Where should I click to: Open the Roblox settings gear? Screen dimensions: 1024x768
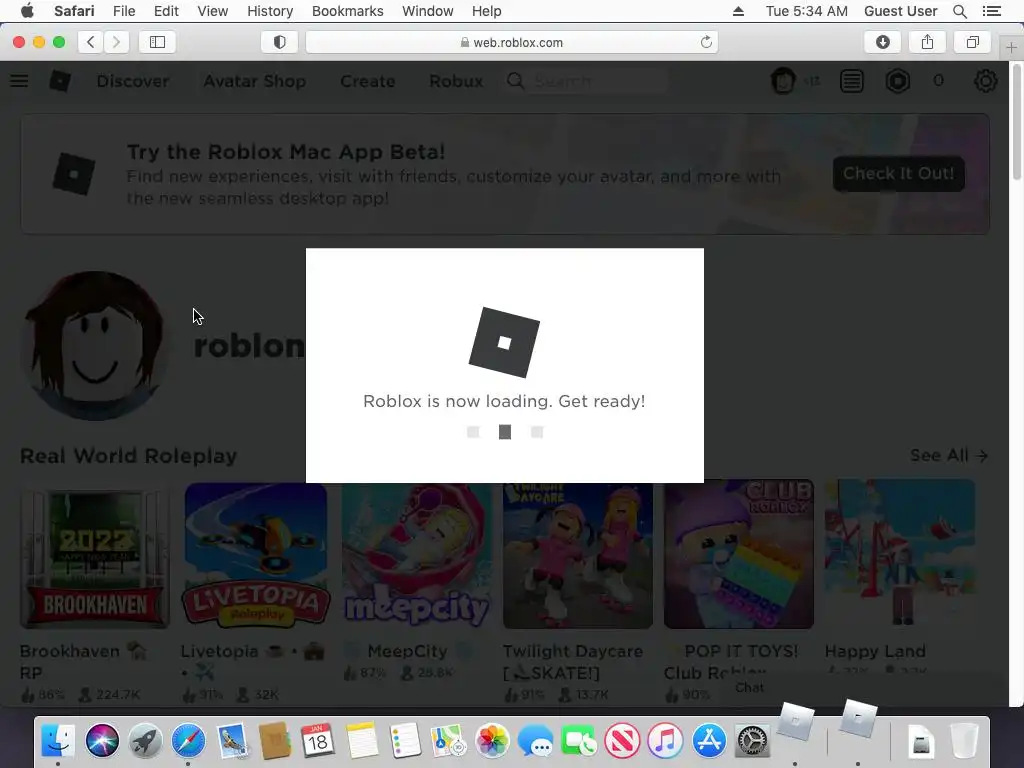point(985,81)
